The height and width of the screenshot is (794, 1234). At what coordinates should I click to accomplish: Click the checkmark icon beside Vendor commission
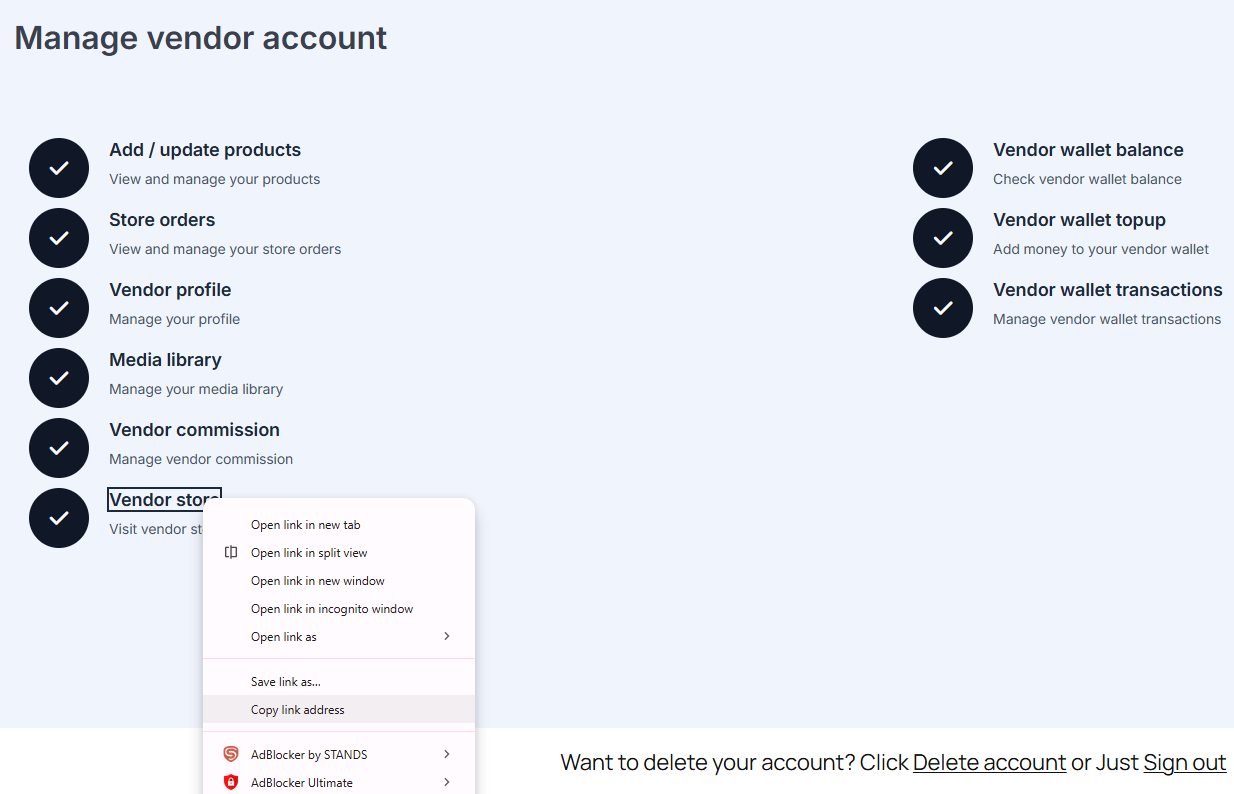tap(59, 448)
